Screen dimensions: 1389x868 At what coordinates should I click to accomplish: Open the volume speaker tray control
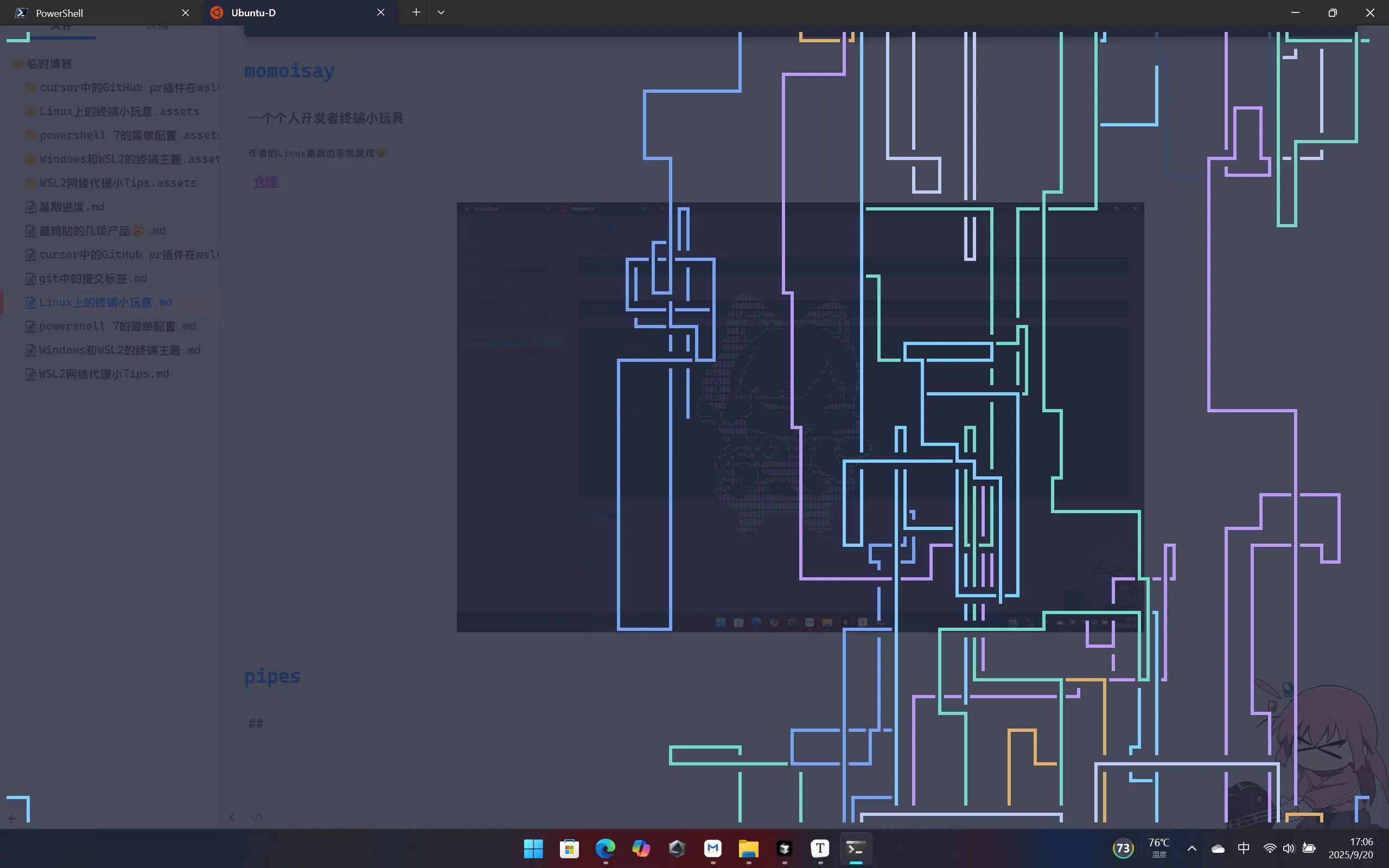[x=1289, y=848]
